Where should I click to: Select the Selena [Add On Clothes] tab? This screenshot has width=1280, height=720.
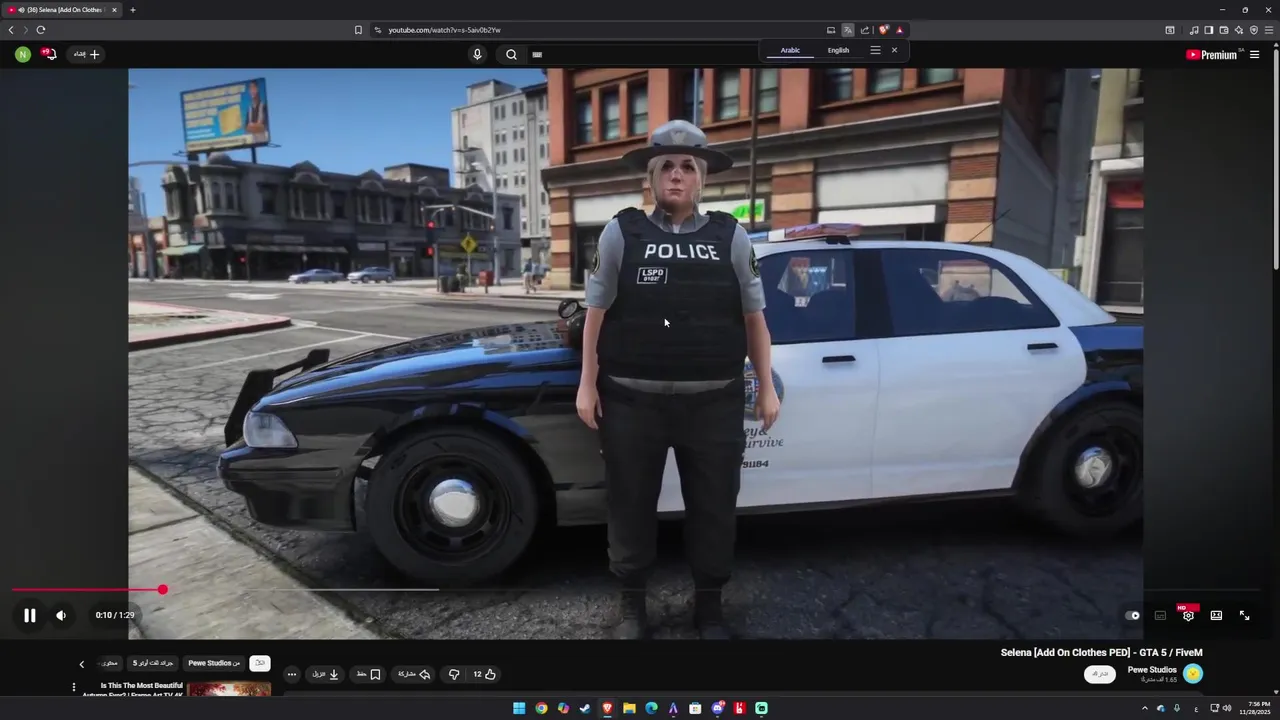[62, 10]
